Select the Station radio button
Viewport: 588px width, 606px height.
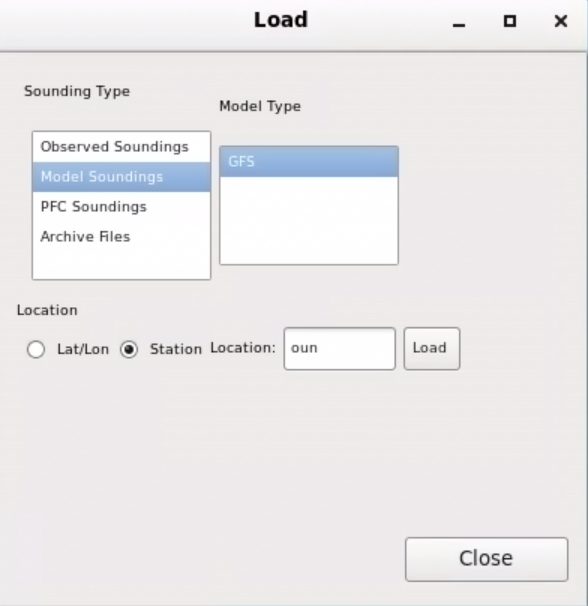129,349
